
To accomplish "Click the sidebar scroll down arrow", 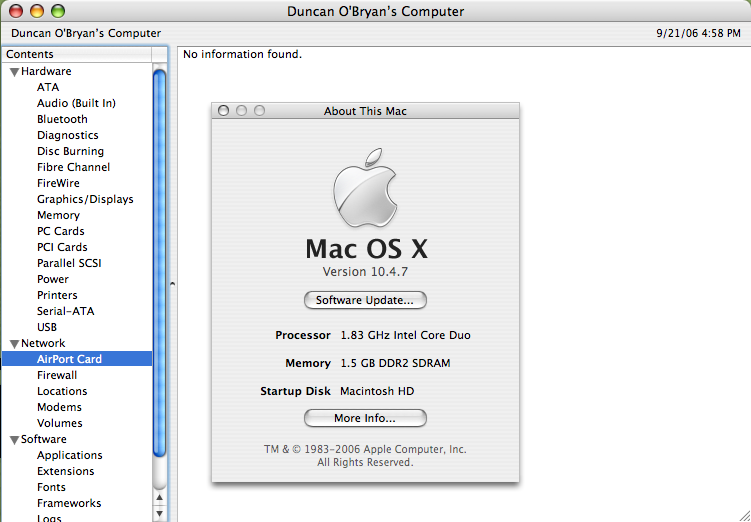I will tap(159, 514).
